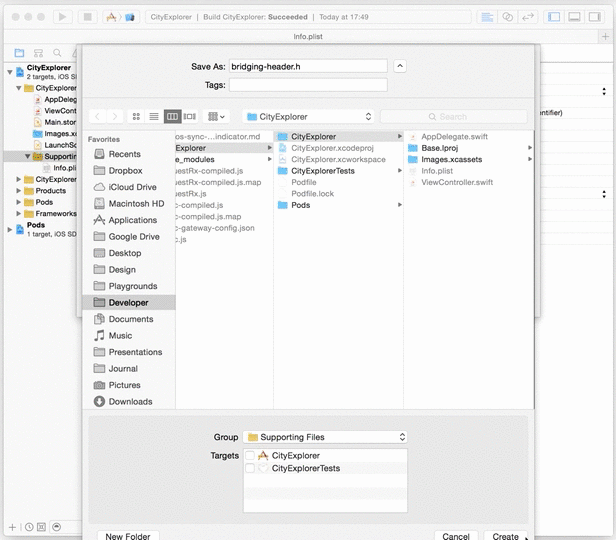Create a New Folder
This screenshot has height=540, width=616.
(x=128, y=536)
